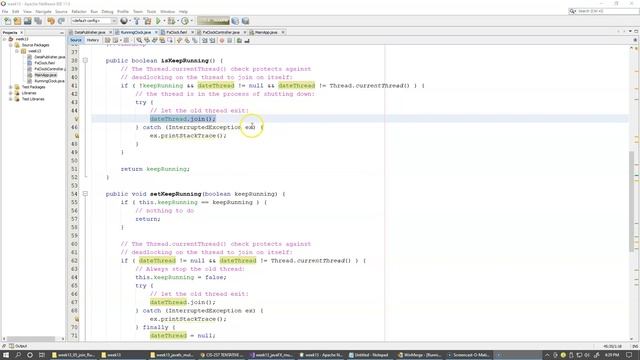Select MainApp.java in the project tree
Viewport: 640px width, 360px height.
[45, 75]
